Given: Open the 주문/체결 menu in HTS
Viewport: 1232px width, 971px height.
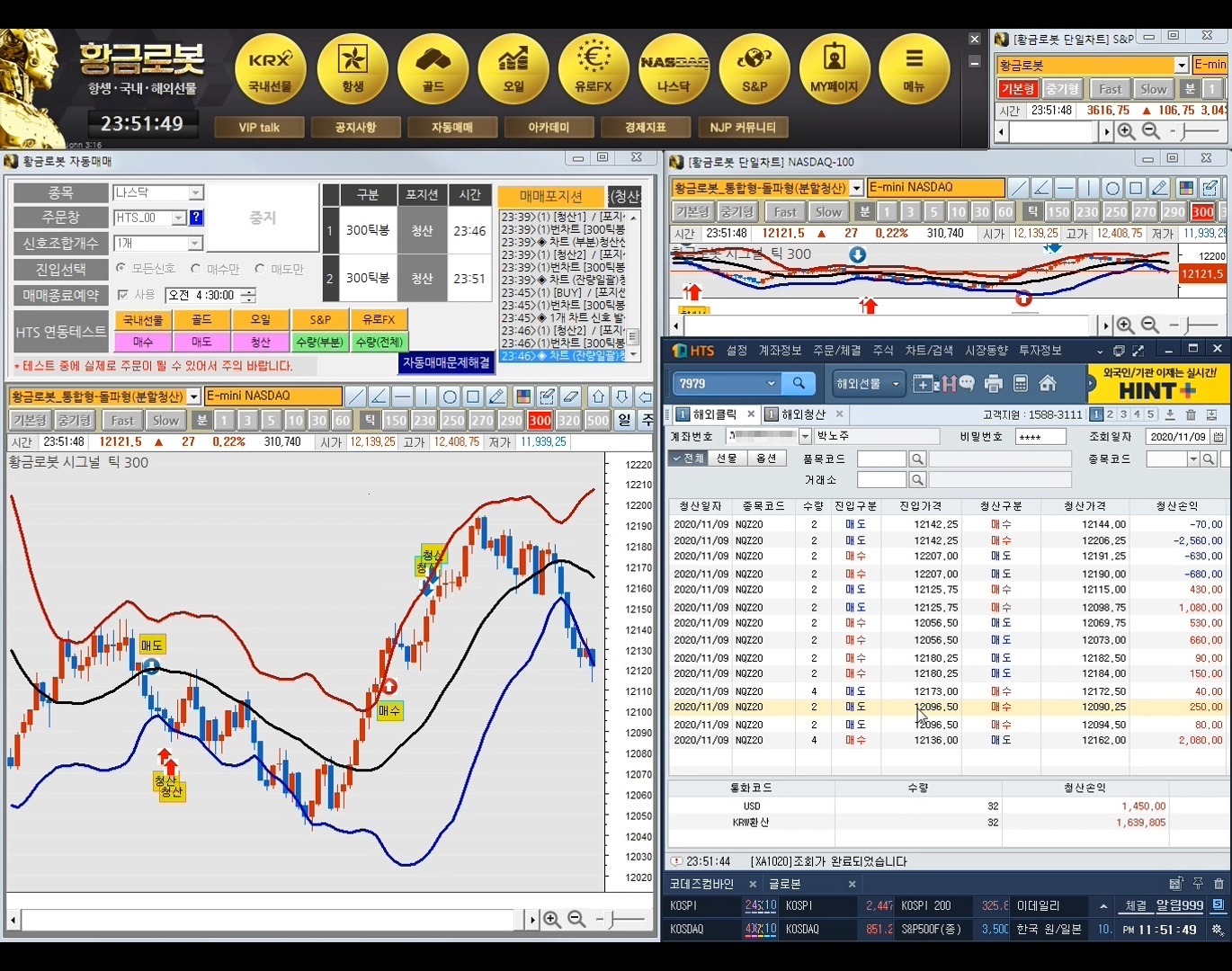Looking at the screenshot, I should tap(836, 351).
